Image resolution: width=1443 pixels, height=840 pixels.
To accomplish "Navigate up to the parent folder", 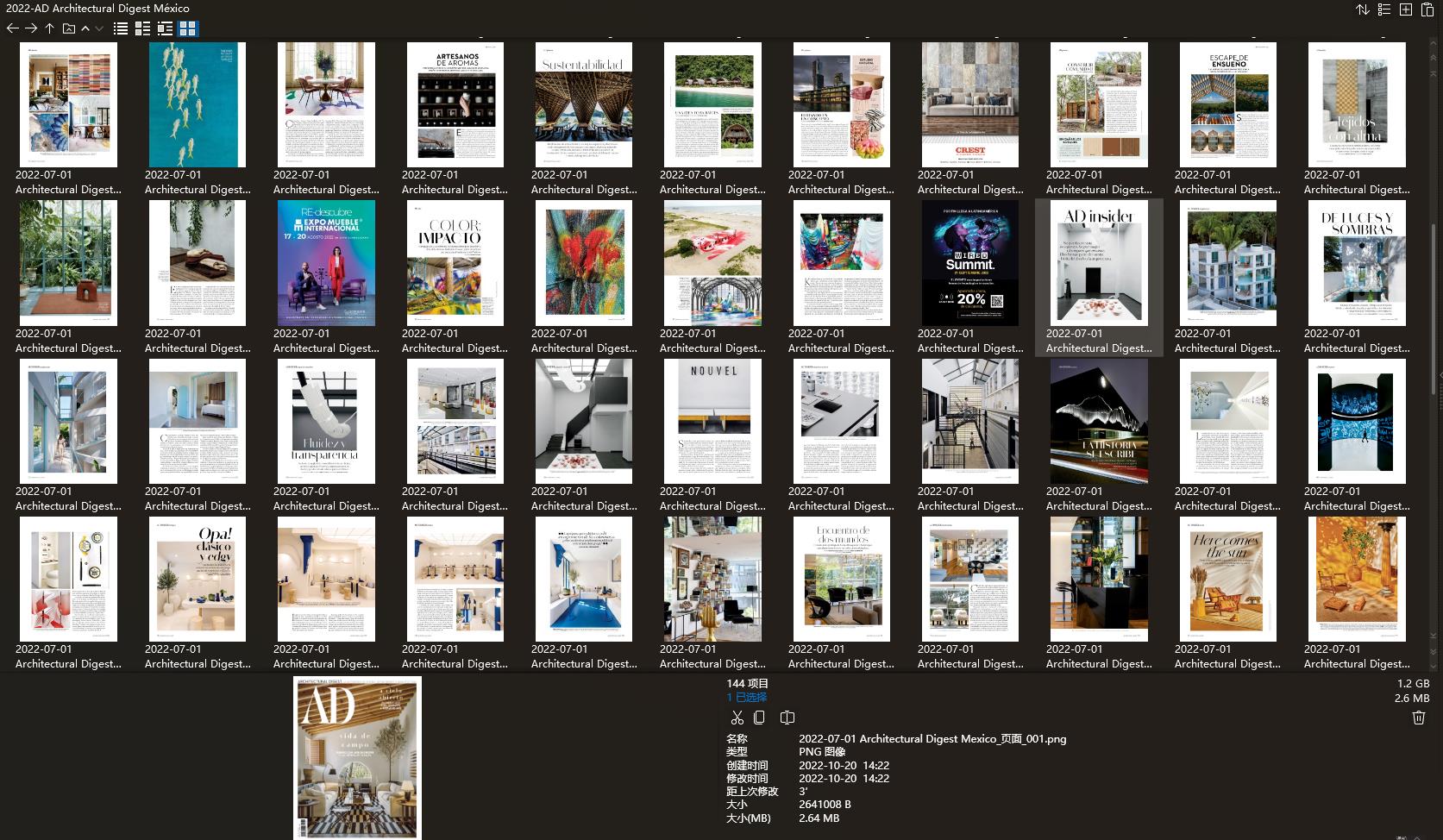I will [x=49, y=28].
